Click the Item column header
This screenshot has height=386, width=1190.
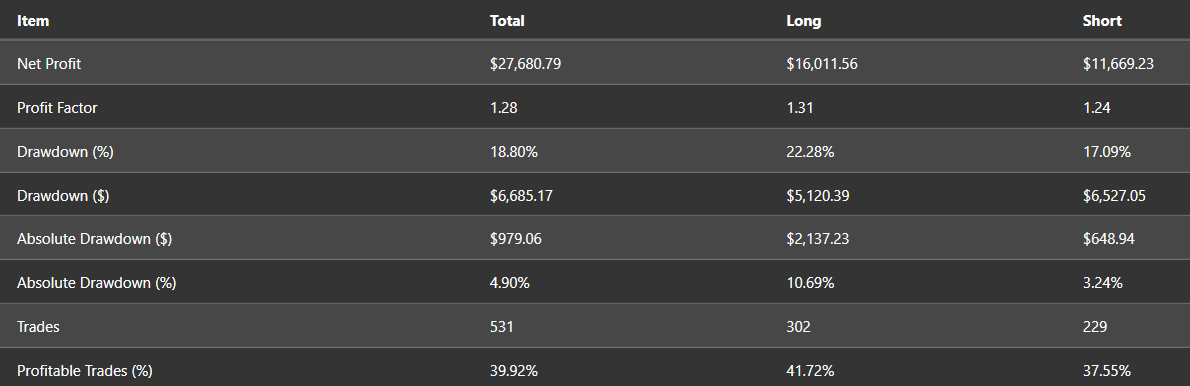(x=33, y=20)
